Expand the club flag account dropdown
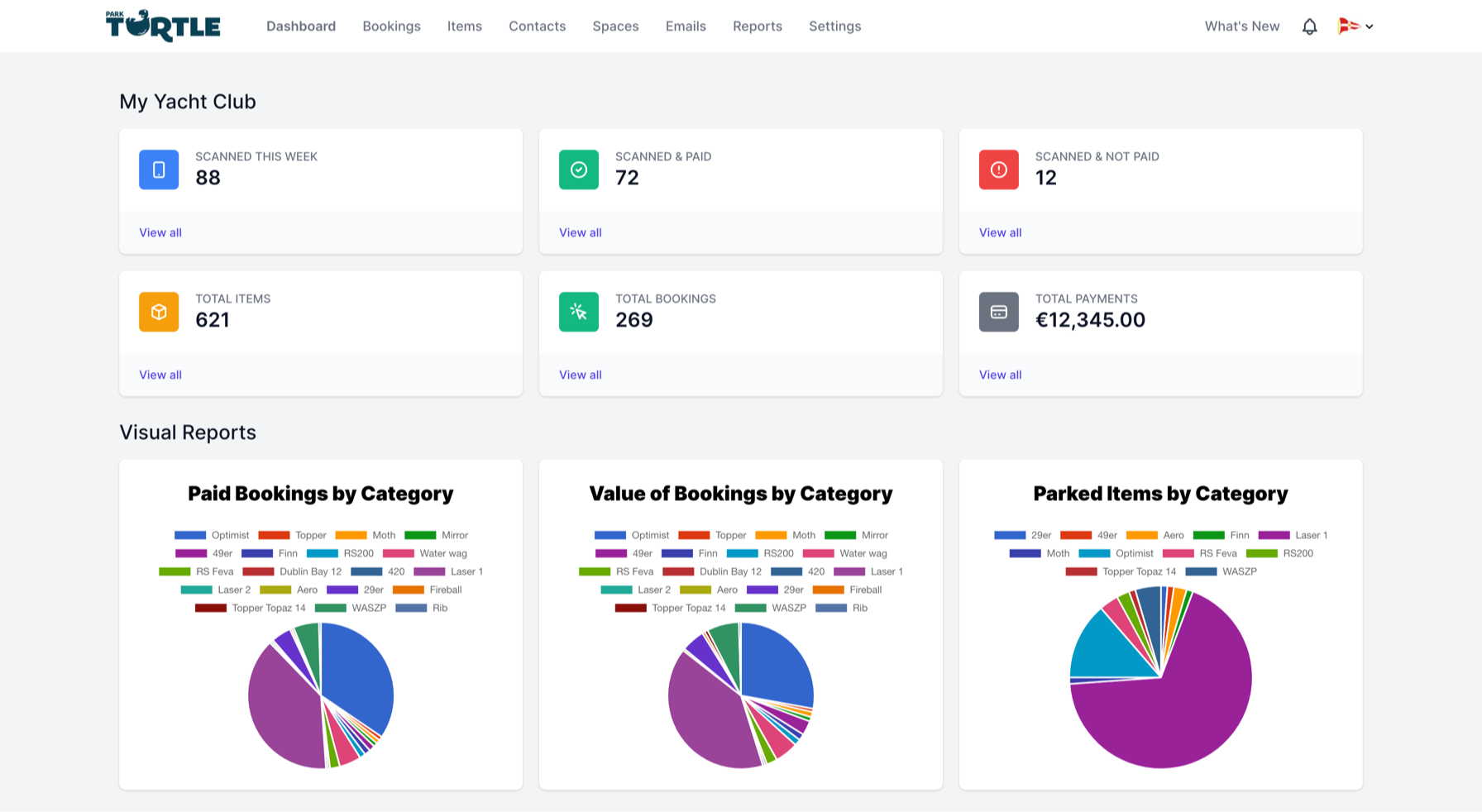This screenshot has height=812, width=1482. (1355, 26)
